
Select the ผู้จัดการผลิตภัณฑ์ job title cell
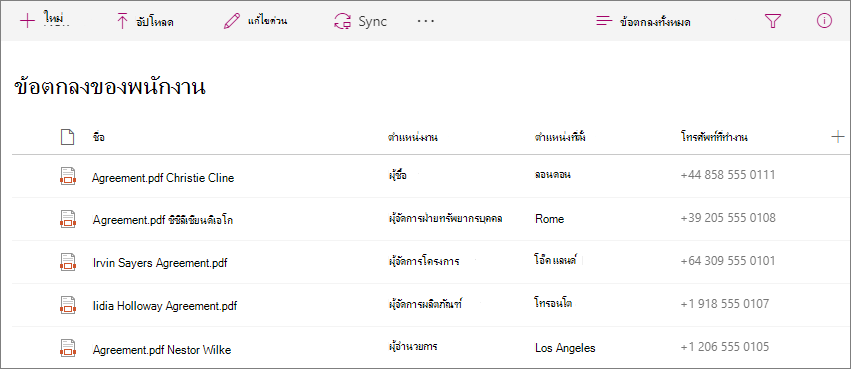coord(426,304)
